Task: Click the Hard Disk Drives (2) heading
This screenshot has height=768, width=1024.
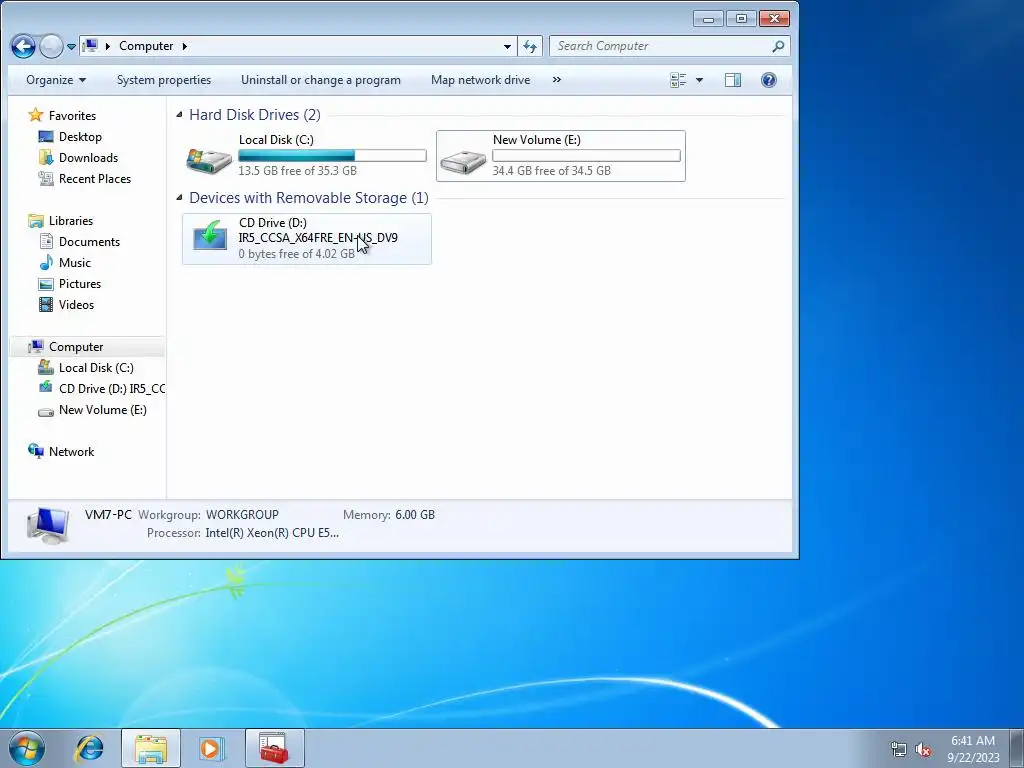Action: [255, 115]
